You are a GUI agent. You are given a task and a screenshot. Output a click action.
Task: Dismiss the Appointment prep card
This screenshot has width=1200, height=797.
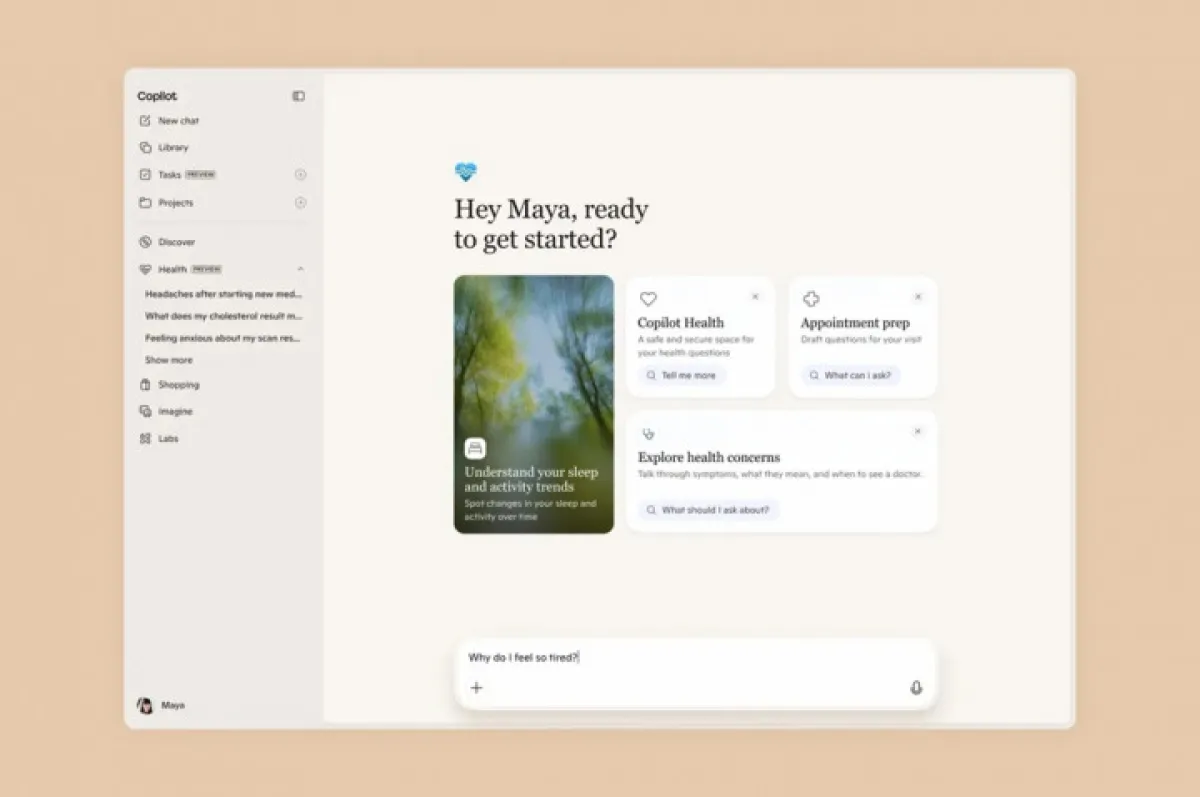(918, 297)
